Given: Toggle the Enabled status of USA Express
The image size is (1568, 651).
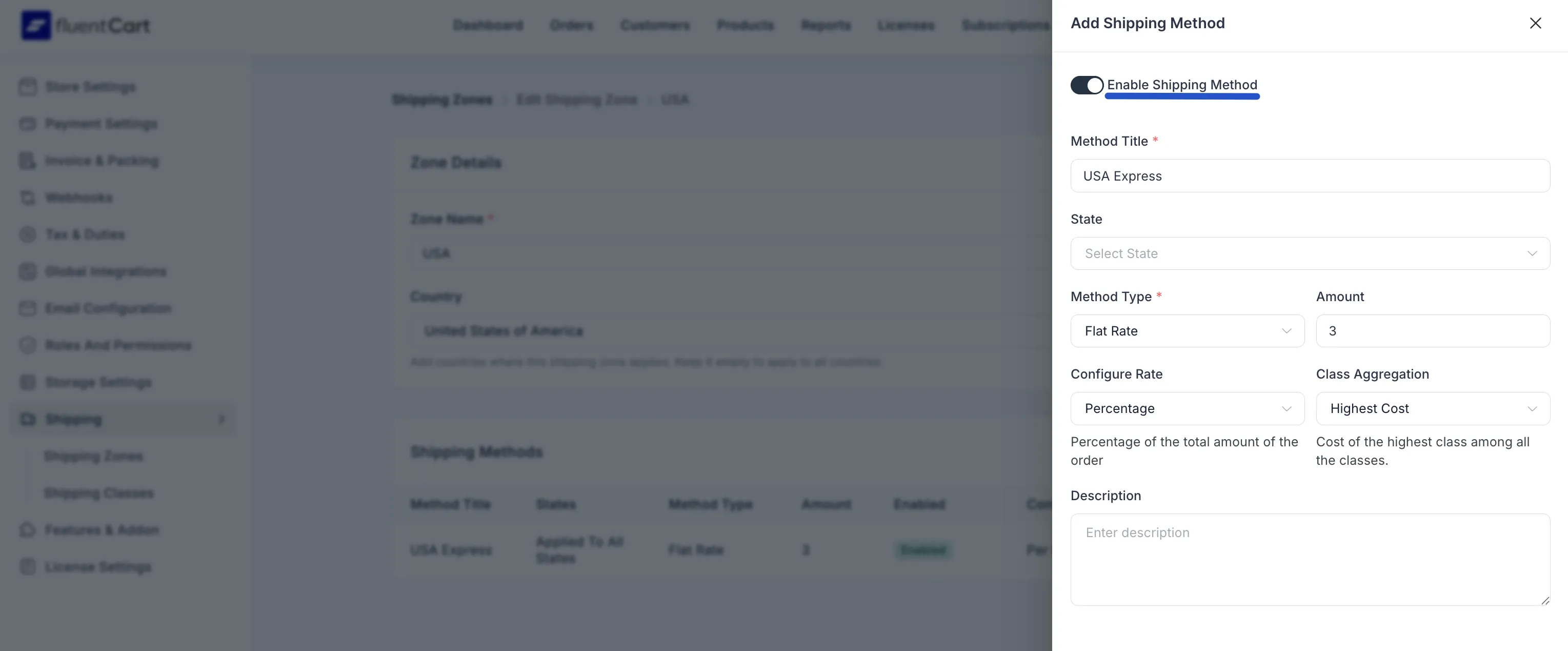Looking at the screenshot, I should [923, 549].
